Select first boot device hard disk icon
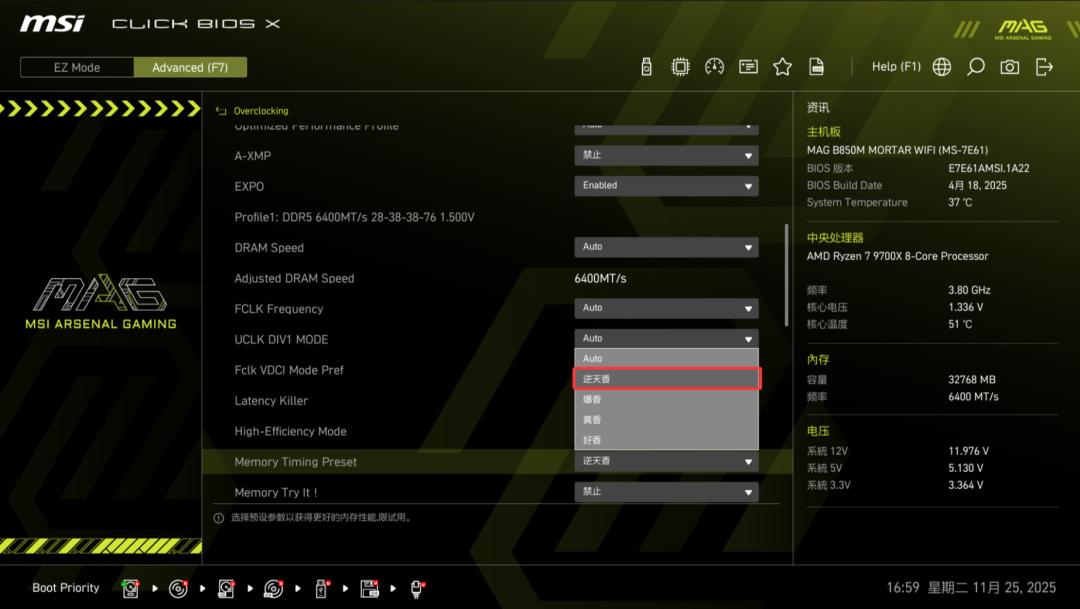 pos(130,588)
